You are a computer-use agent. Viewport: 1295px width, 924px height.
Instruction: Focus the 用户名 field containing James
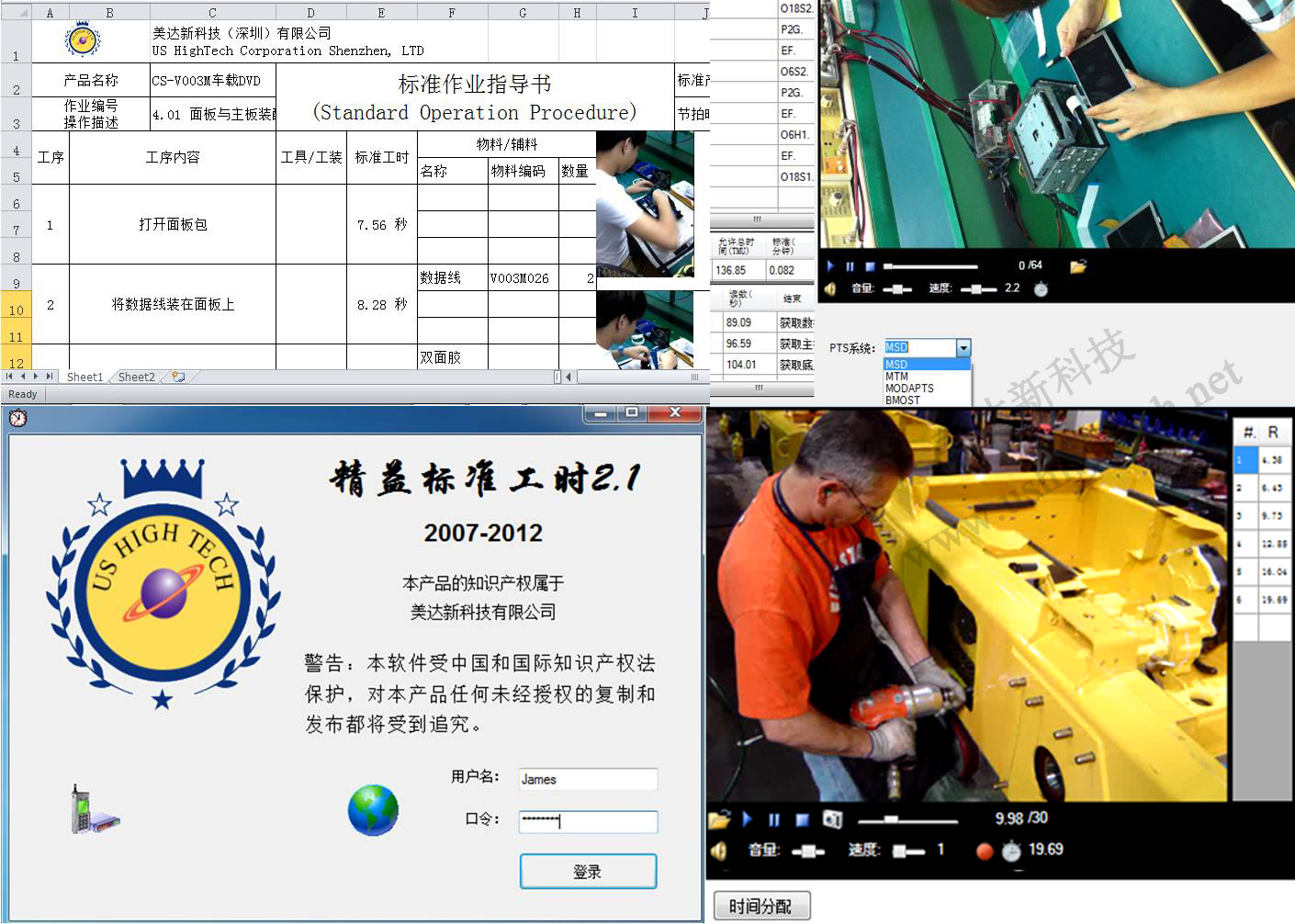pos(588,780)
